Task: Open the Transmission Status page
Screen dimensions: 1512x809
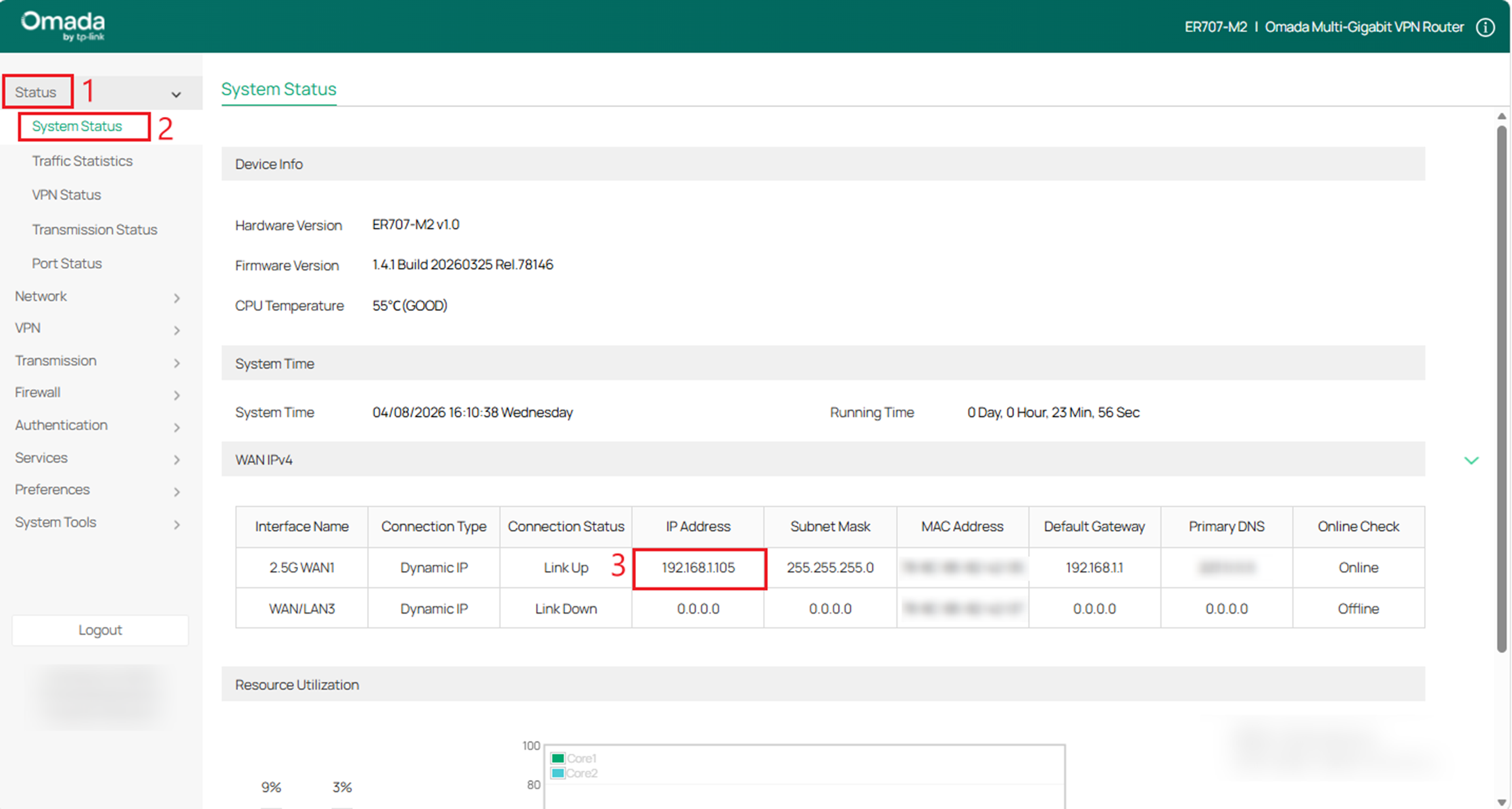Action: 95,229
